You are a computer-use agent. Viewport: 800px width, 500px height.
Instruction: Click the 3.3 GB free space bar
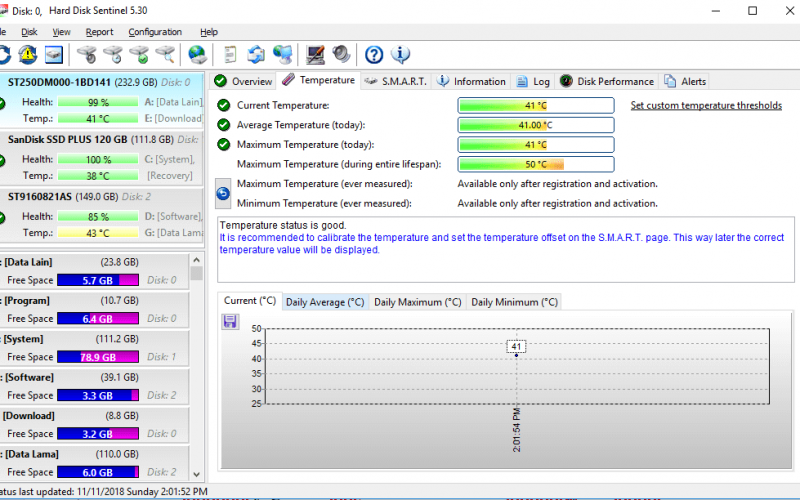(x=98, y=395)
